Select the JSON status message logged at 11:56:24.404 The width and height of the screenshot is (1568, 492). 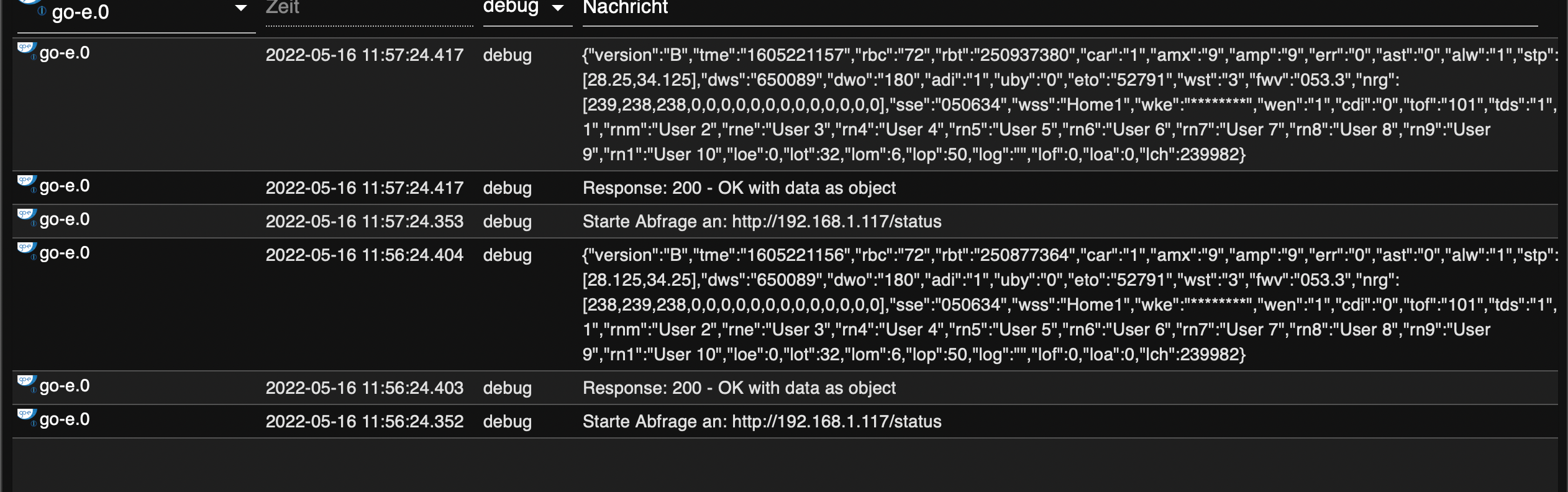click(1056, 304)
